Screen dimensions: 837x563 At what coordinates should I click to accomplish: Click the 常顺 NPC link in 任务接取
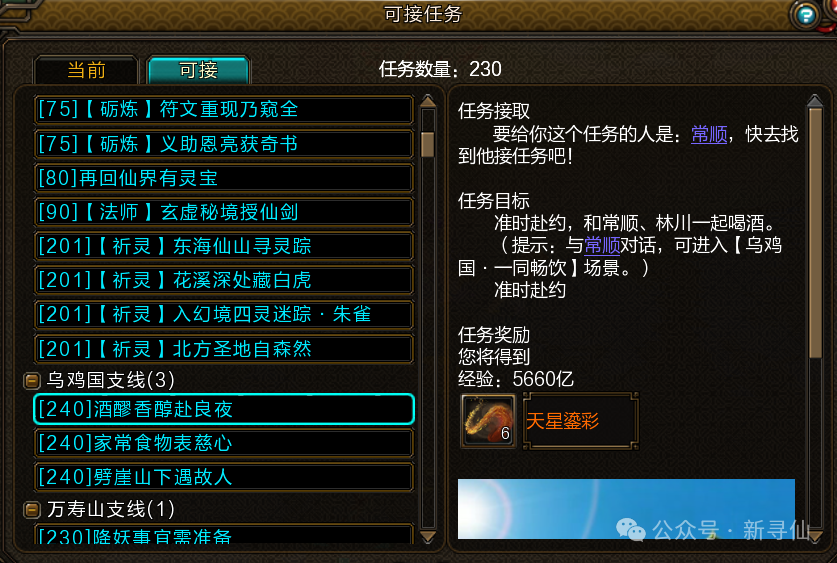tap(709, 134)
